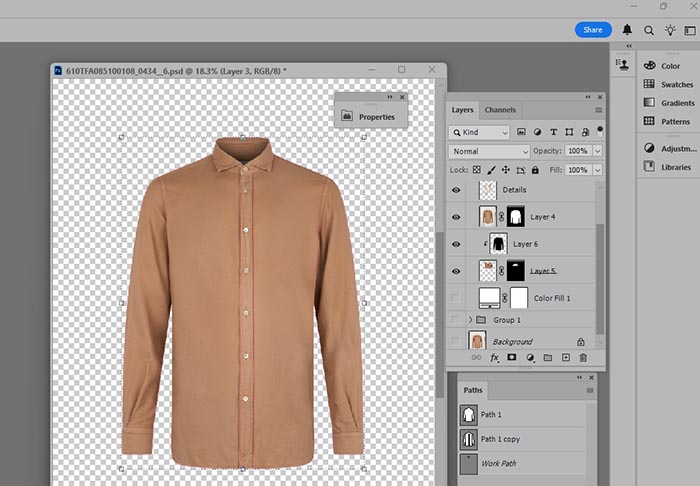Image resolution: width=700 pixels, height=486 pixels.
Task: Show the Background layer
Action: pyautogui.click(x=455, y=341)
